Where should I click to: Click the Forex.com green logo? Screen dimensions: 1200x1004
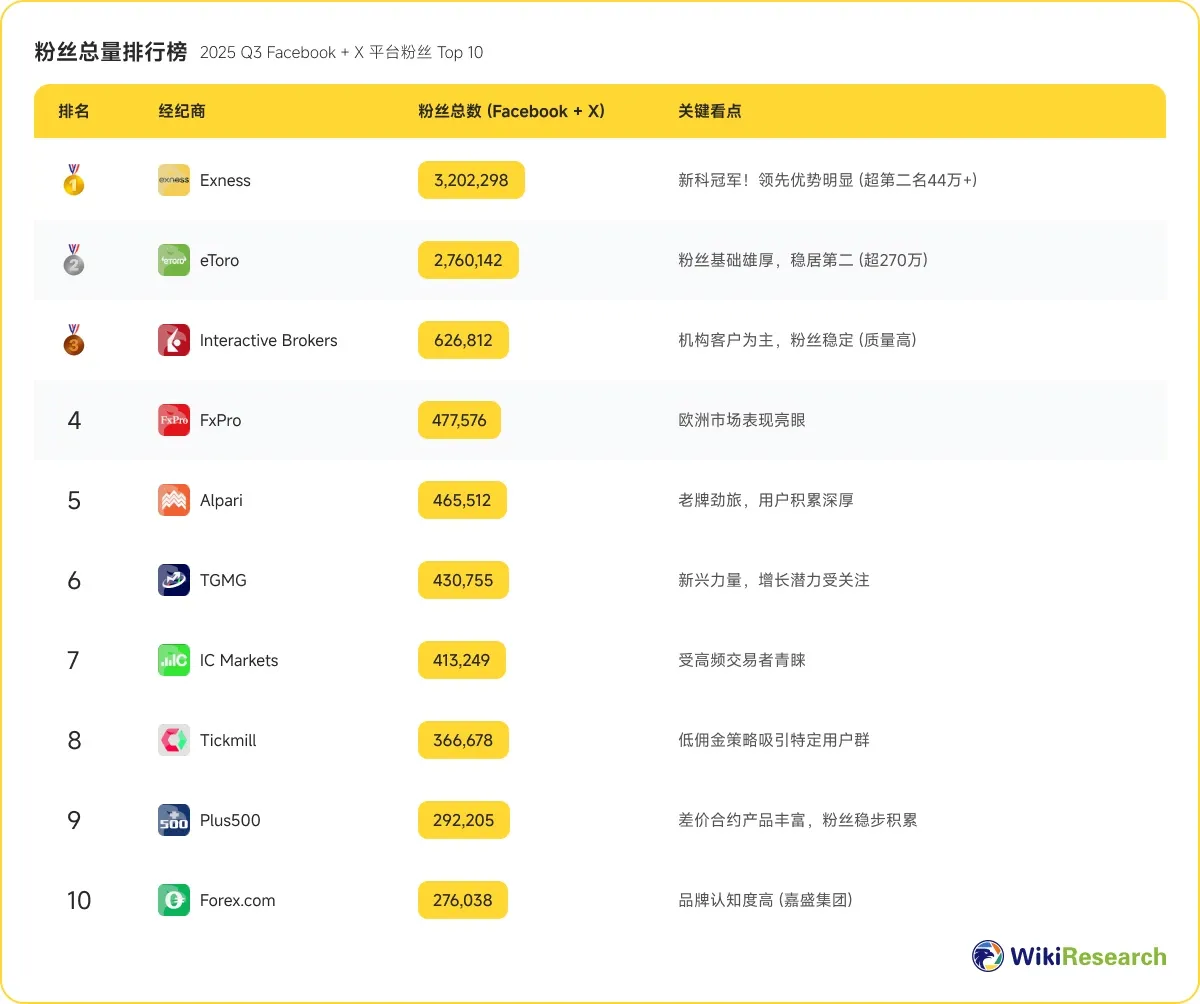pos(174,900)
